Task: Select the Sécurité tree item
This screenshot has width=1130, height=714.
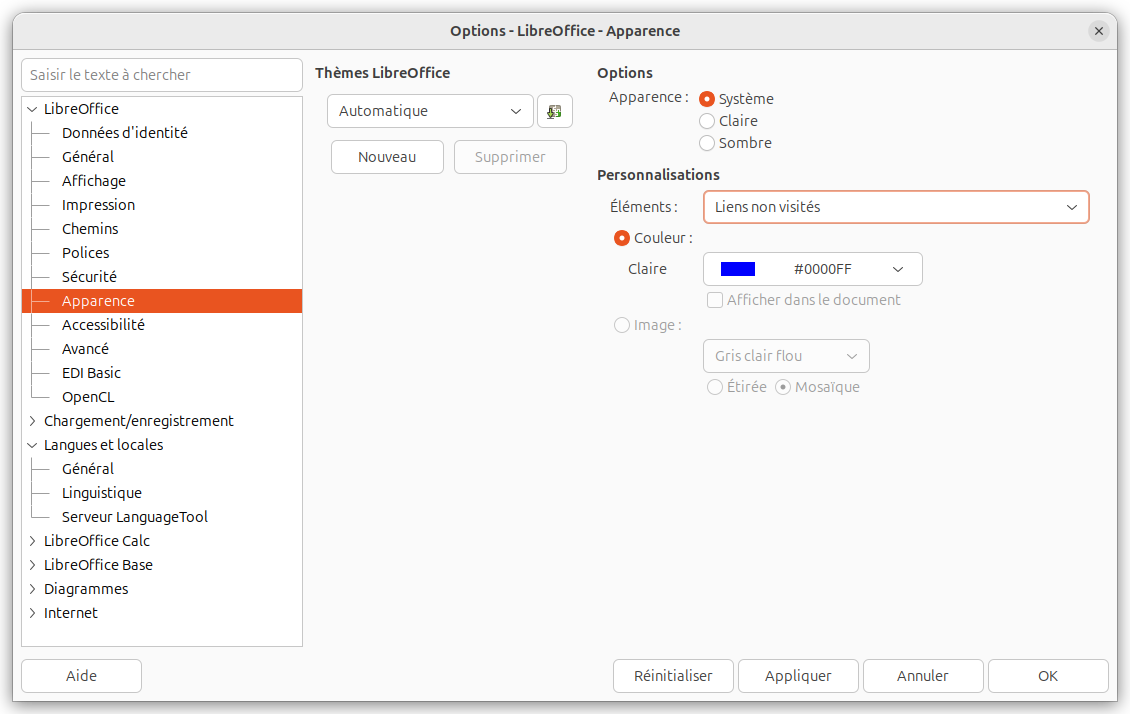Action: 89,277
